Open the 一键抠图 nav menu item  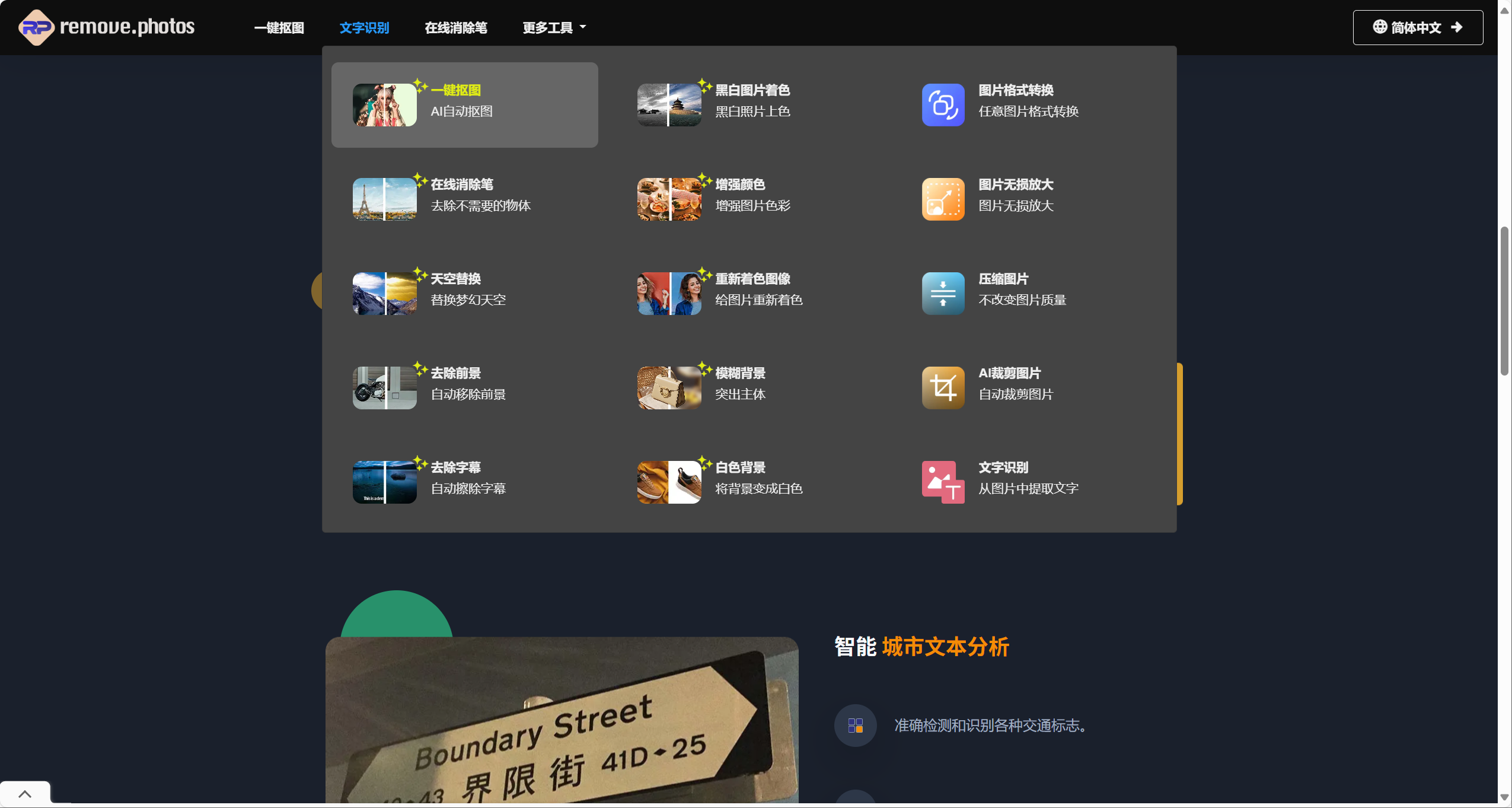click(x=279, y=28)
